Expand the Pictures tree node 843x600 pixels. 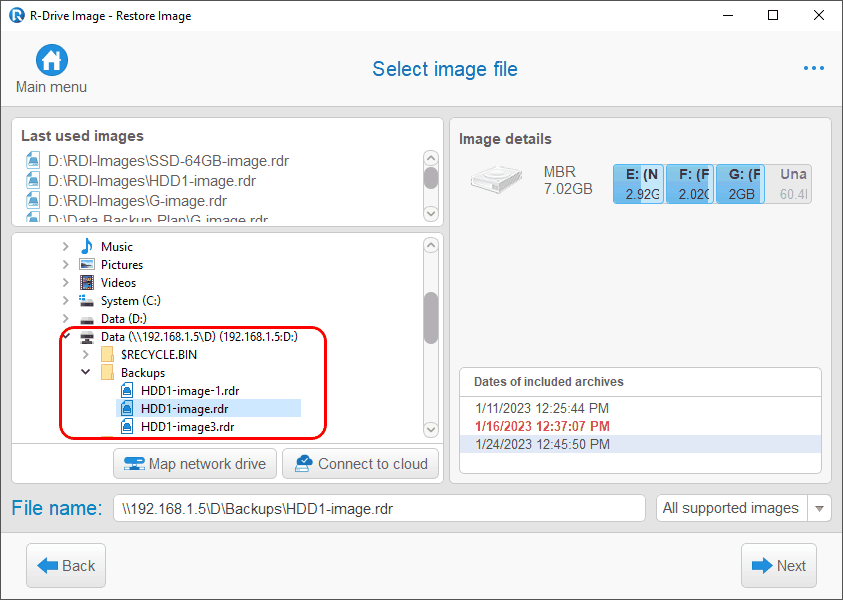pos(66,265)
